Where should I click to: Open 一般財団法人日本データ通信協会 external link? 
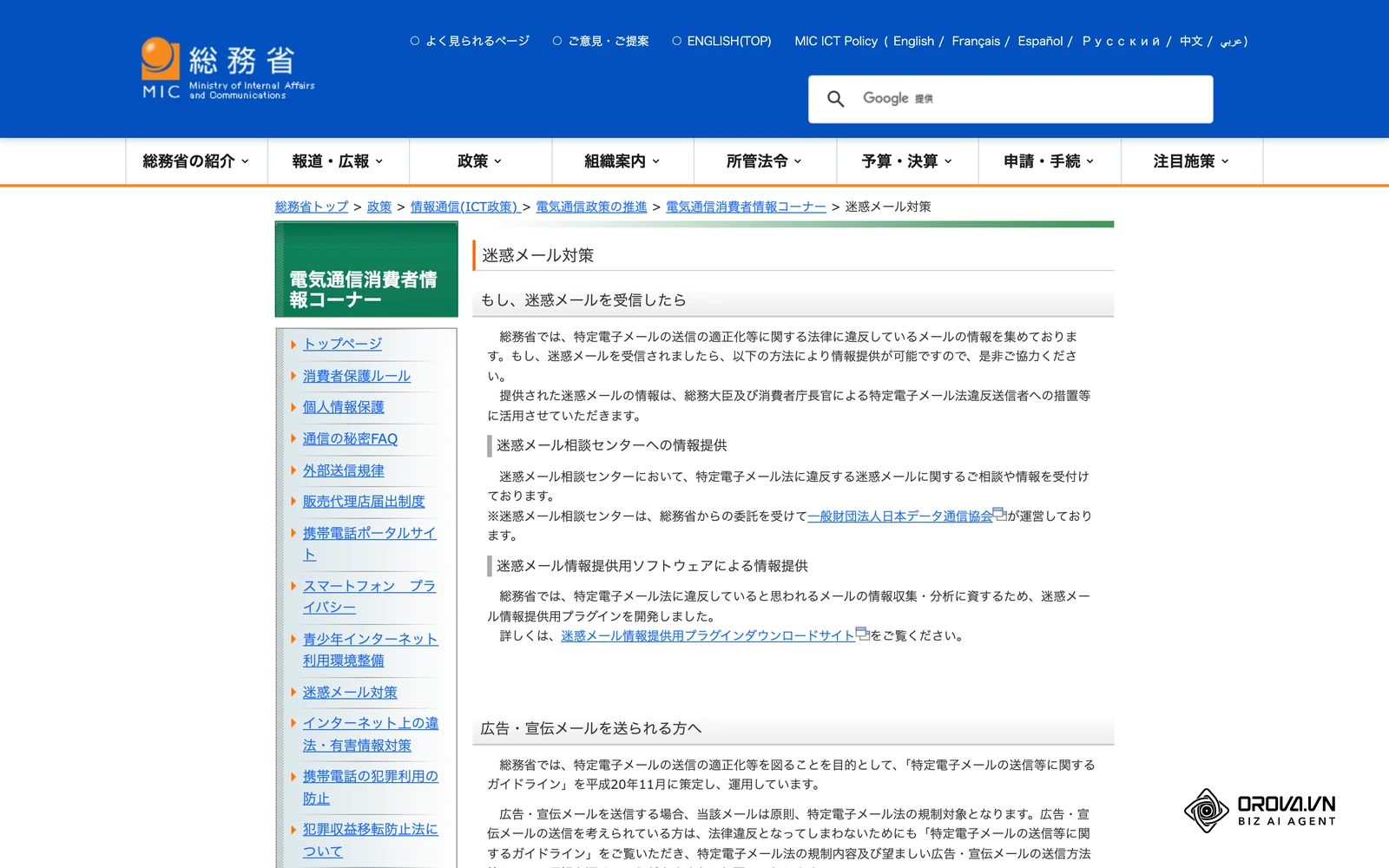(900, 516)
